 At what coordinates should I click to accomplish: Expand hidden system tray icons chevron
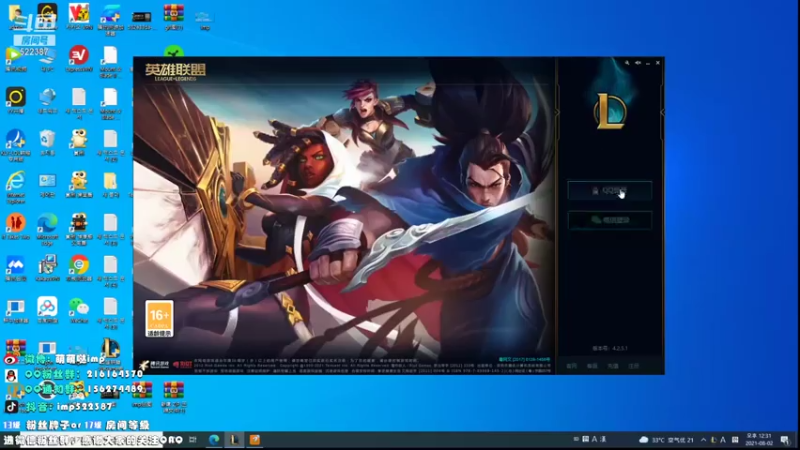(704, 440)
